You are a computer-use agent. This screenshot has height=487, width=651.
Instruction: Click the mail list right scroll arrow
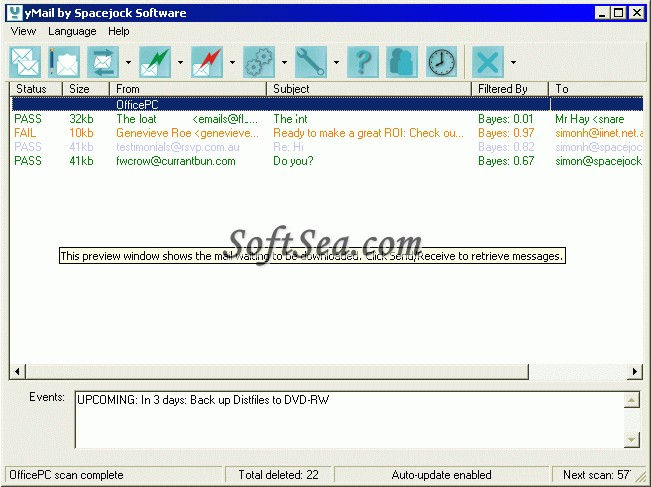(635, 372)
